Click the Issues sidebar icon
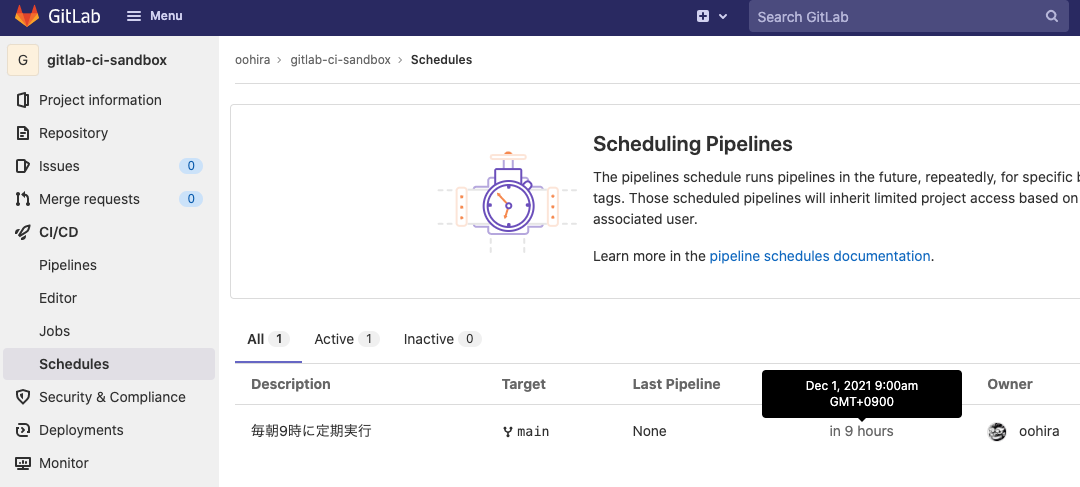Screen dimensions: 1080x487 pyautogui.click(x=23, y=166)
